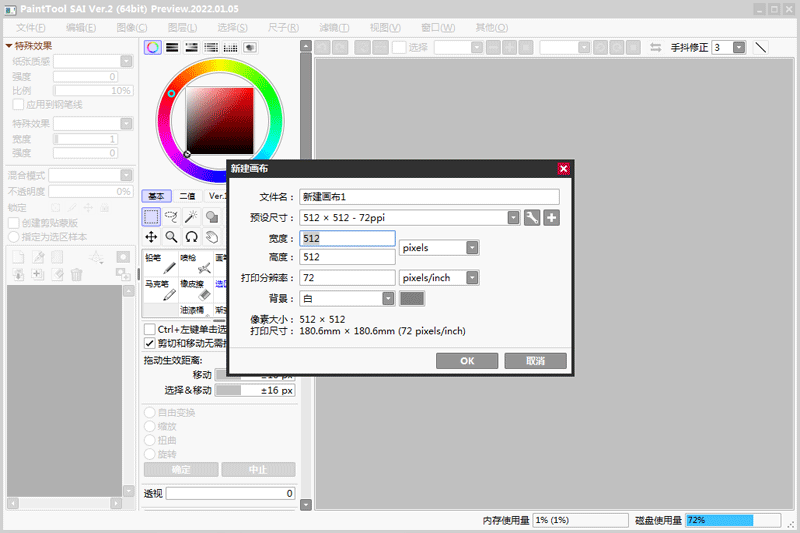Click the new layer icon
The width and height of the screenshot is (800, 533).
(x=18, y=258)
